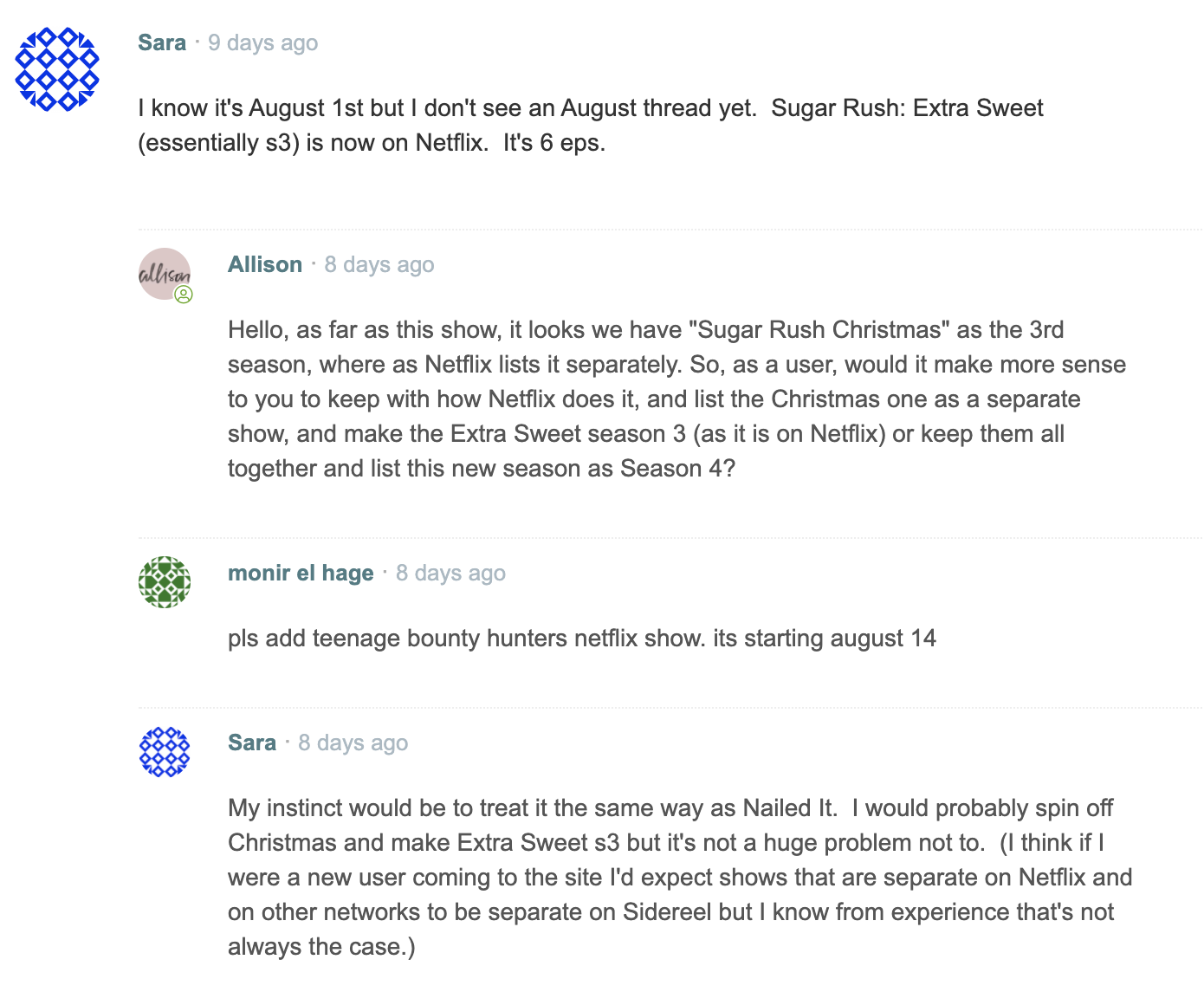
Task: Click the dotted divider above Sara's reply
Action: click(670, 708)
